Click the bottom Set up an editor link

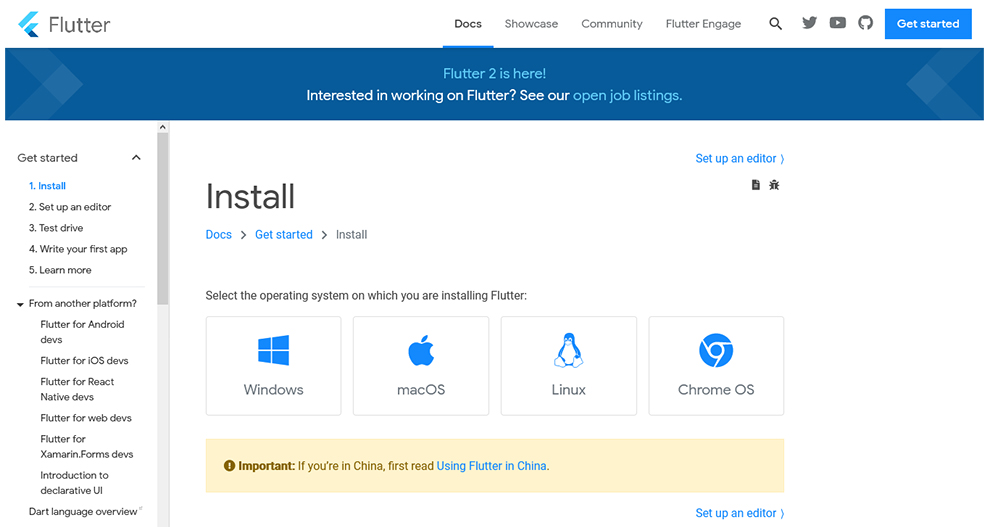point(739,513)
